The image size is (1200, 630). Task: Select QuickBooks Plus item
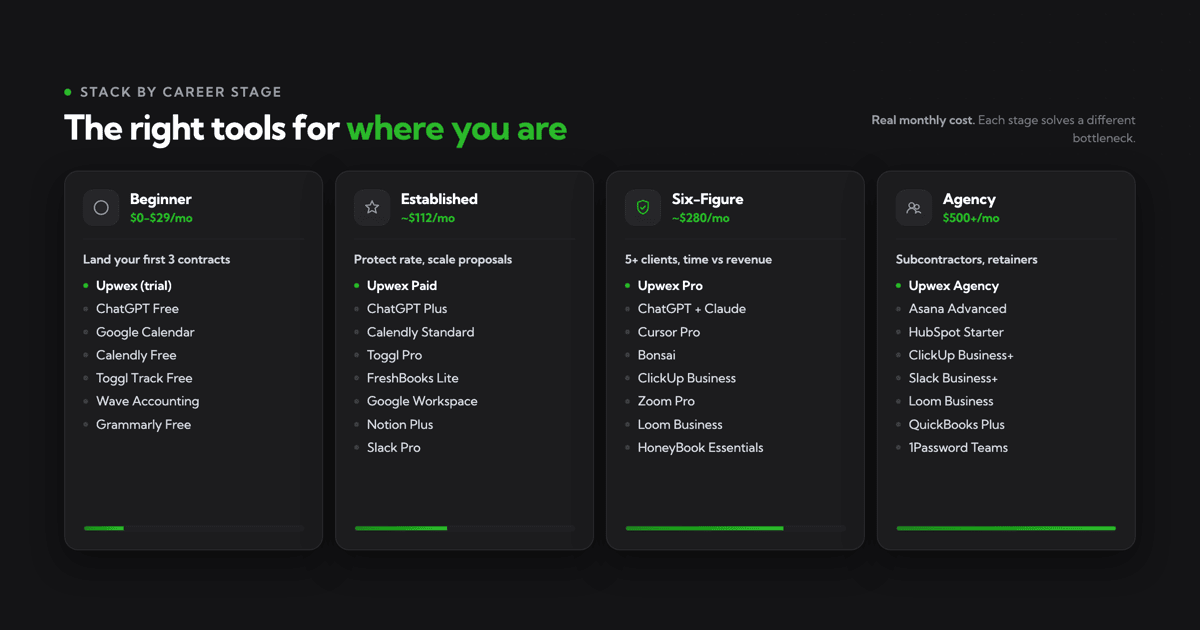[x=957, y=424]
